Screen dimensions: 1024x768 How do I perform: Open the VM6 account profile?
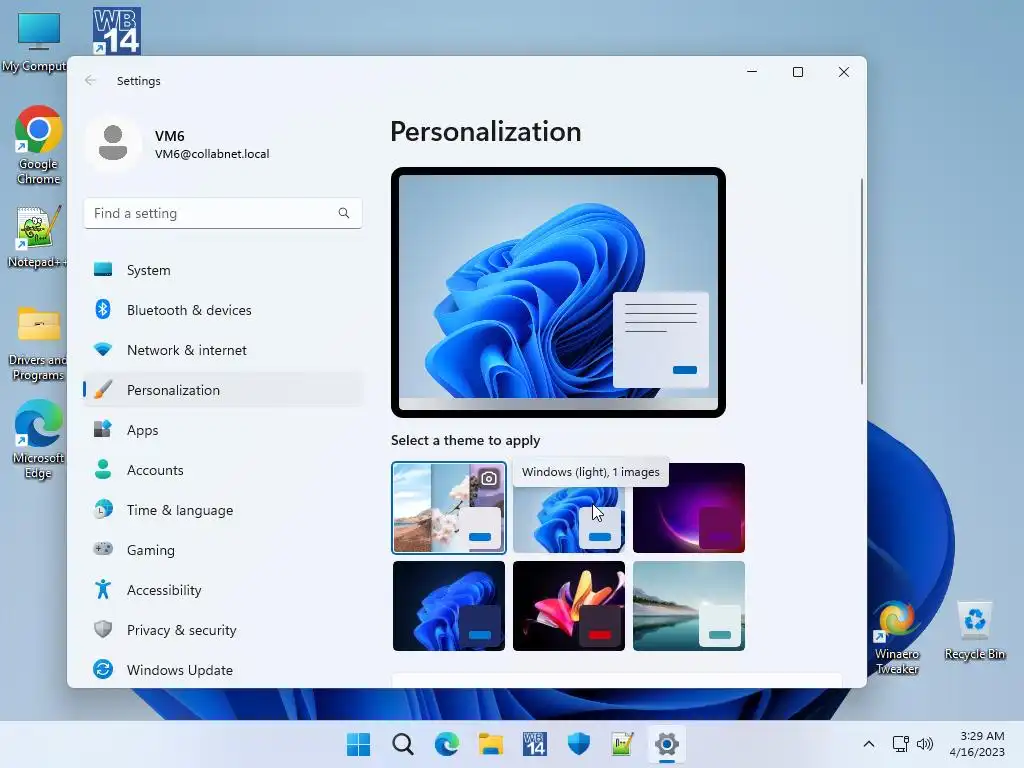point(179,144)
